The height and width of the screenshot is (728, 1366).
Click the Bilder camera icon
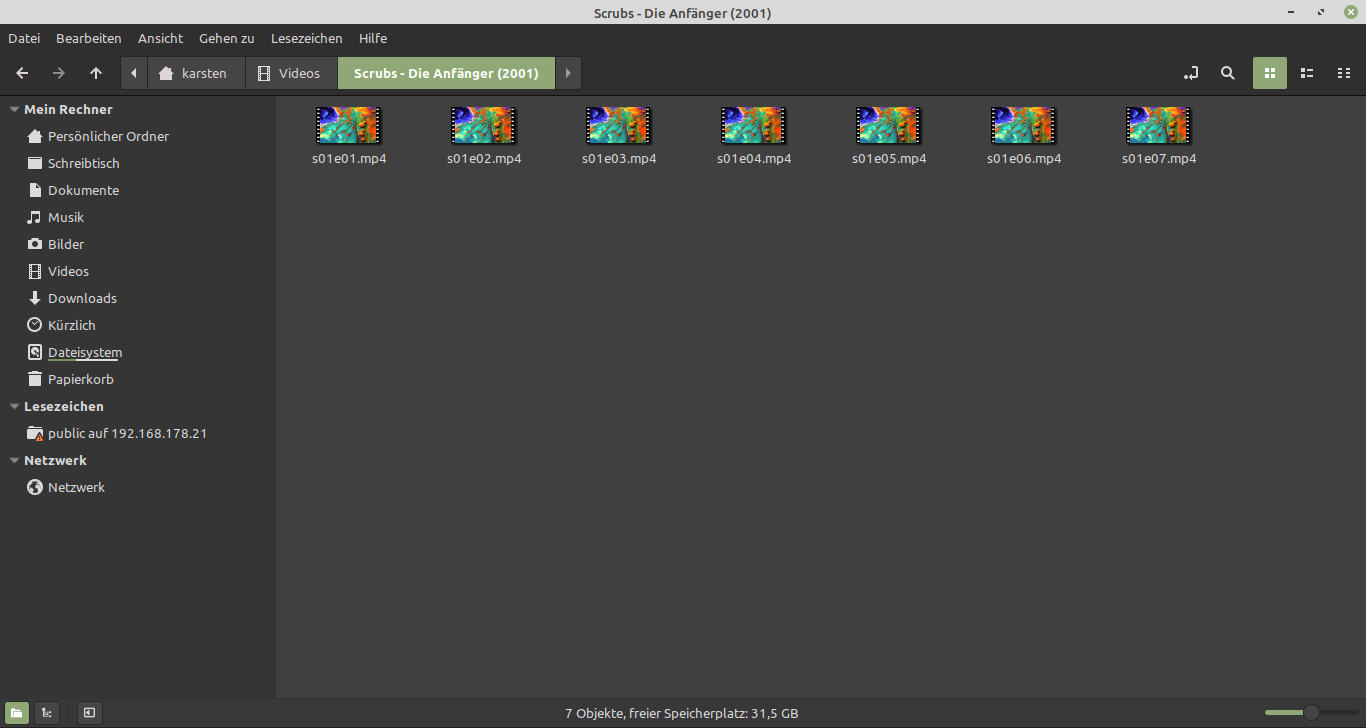click(35, 244)
